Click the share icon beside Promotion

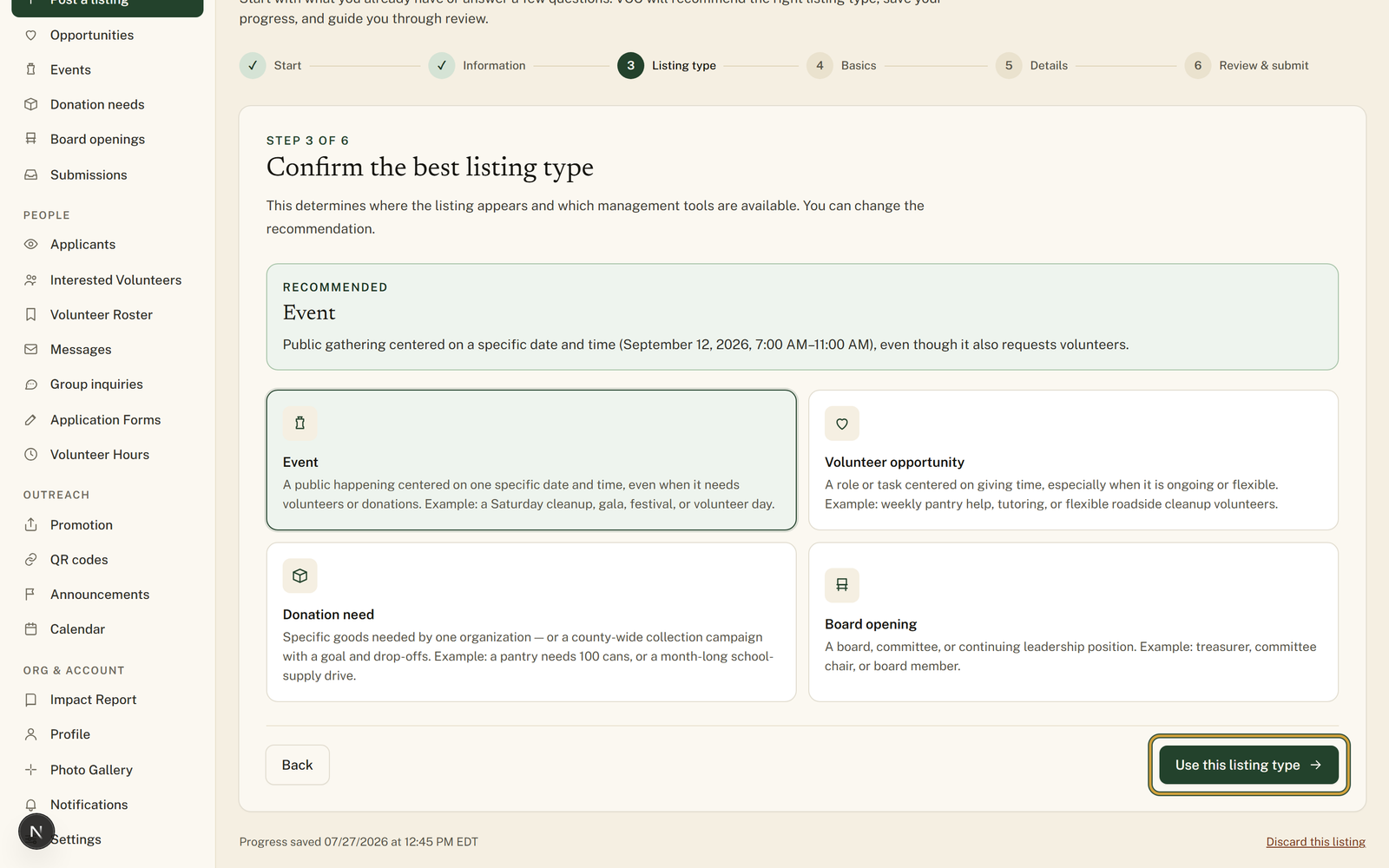[31, 524]
